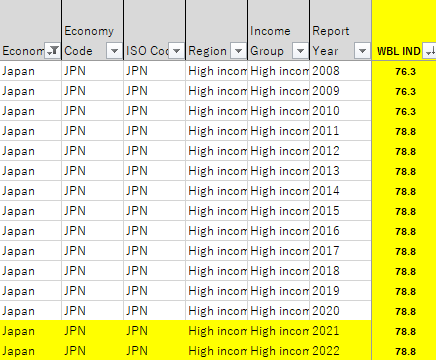Select the Japan cell in the 2021 row

(x=31, y=331)
